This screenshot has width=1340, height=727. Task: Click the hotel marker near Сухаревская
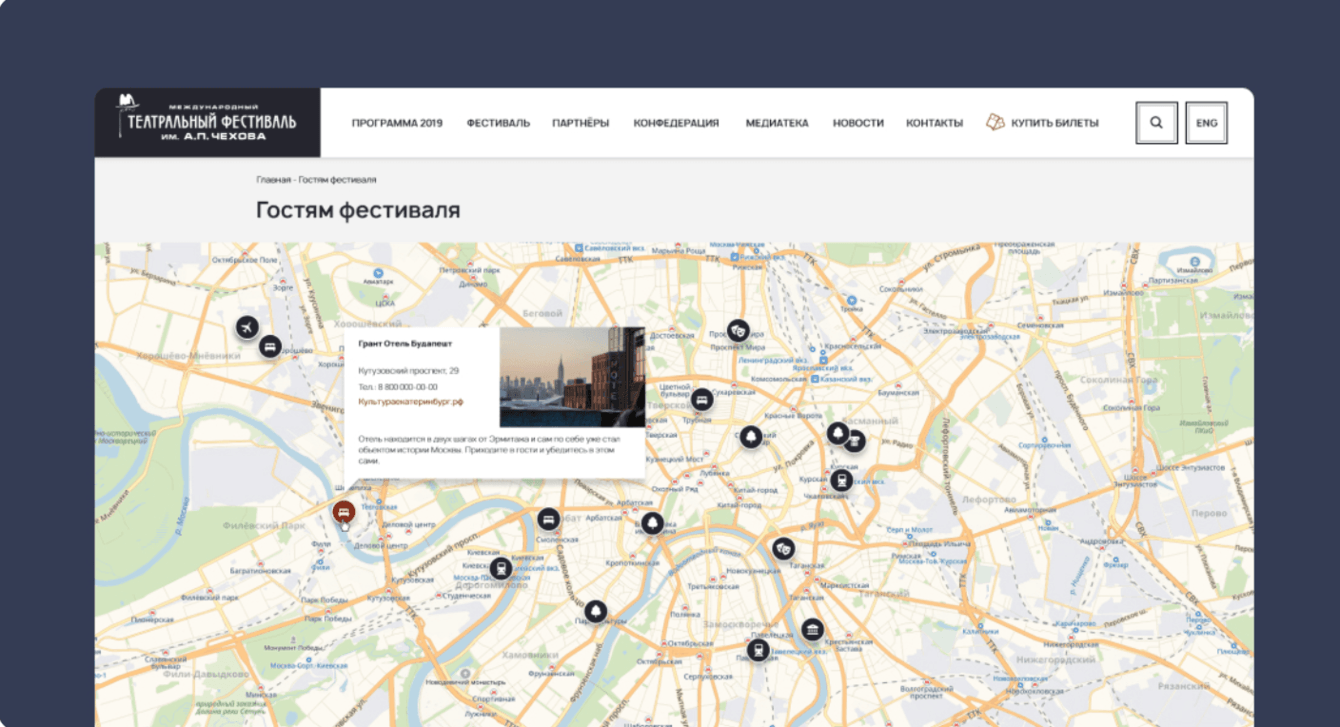[702, 400]
